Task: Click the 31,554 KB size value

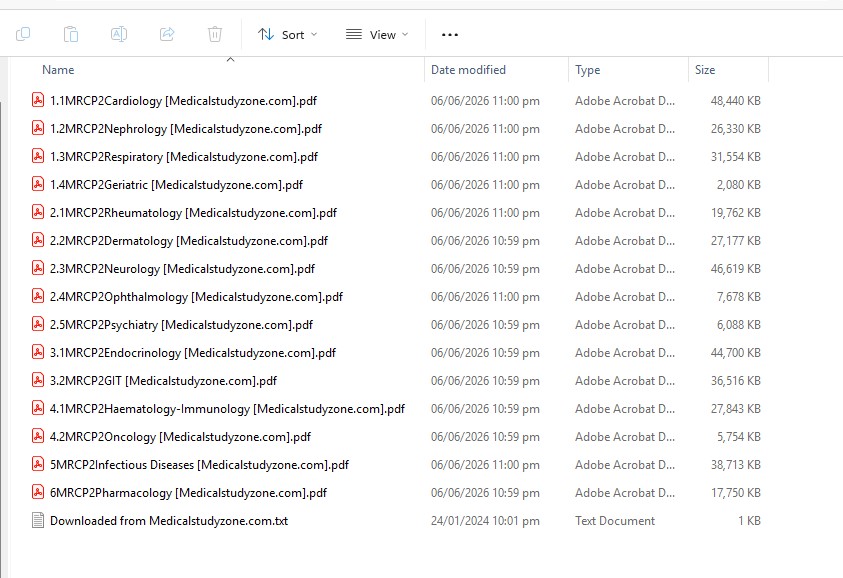Action: coord(735,157)
